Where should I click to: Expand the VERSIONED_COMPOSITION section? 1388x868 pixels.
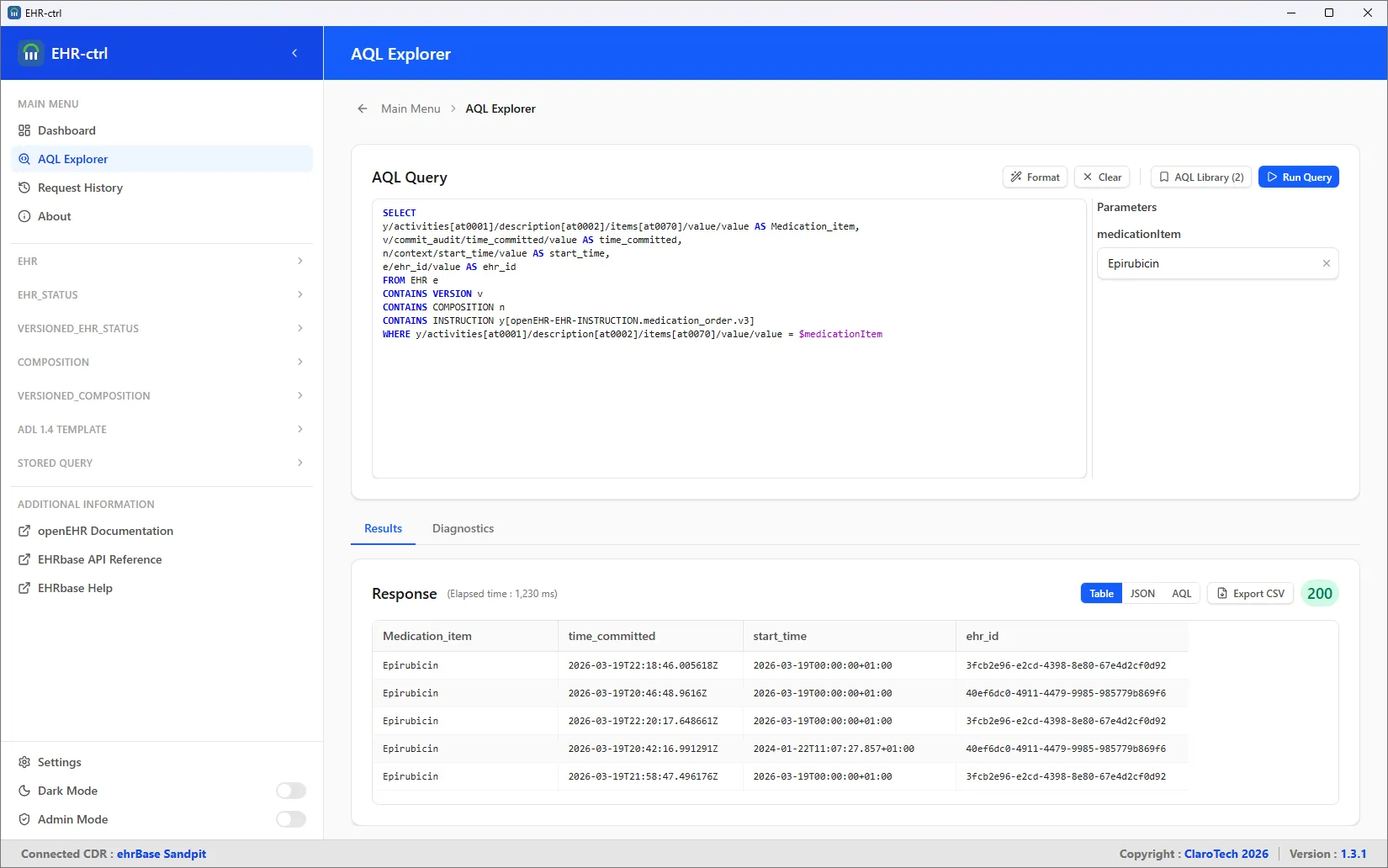tap(162, 395)
